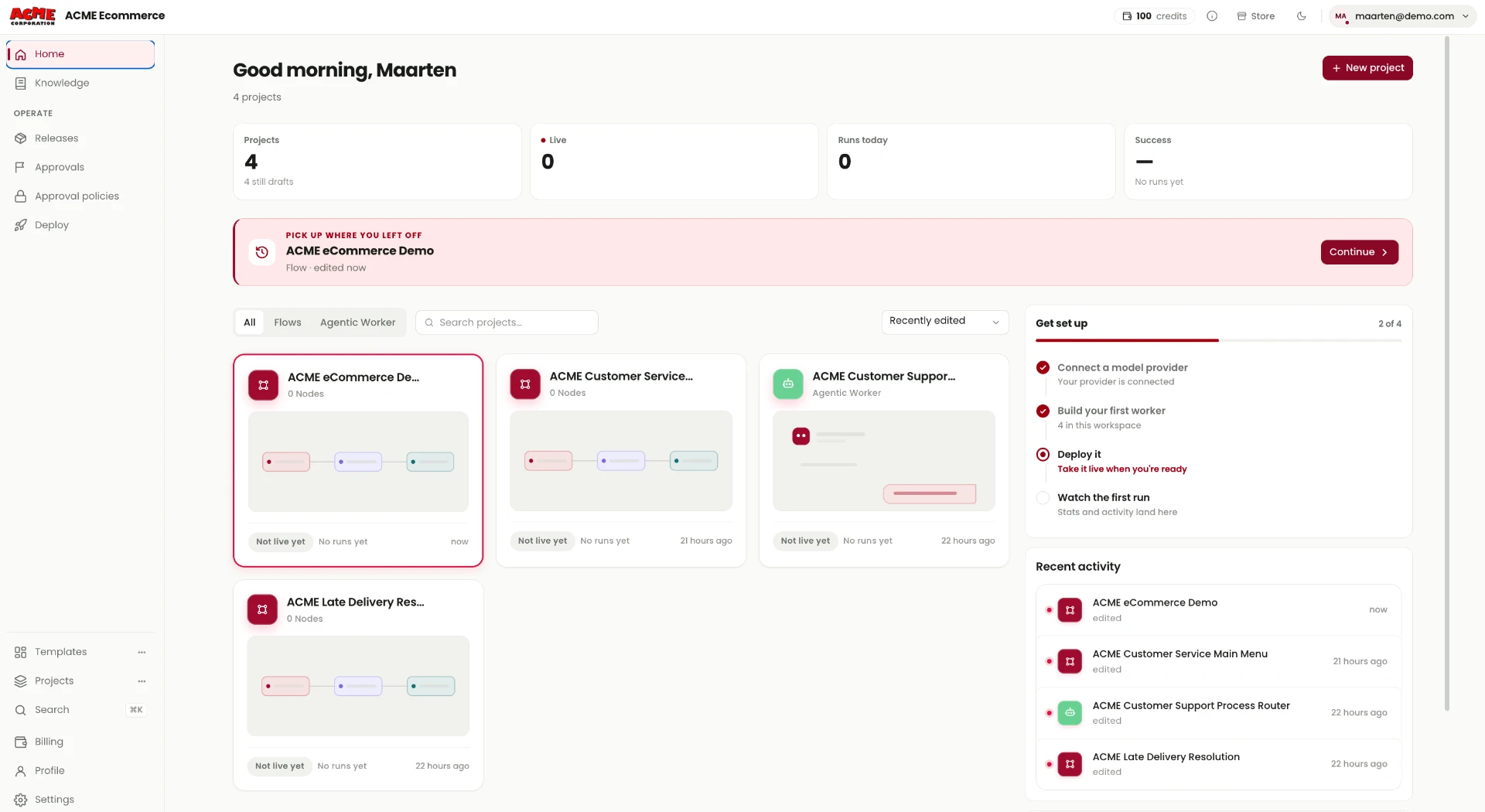Image resolution: width=1485 pixels, height=812 pixels.
Task: Open ACME Late Delivery Res... card preview thumbnail
Action: click(358, 686)
